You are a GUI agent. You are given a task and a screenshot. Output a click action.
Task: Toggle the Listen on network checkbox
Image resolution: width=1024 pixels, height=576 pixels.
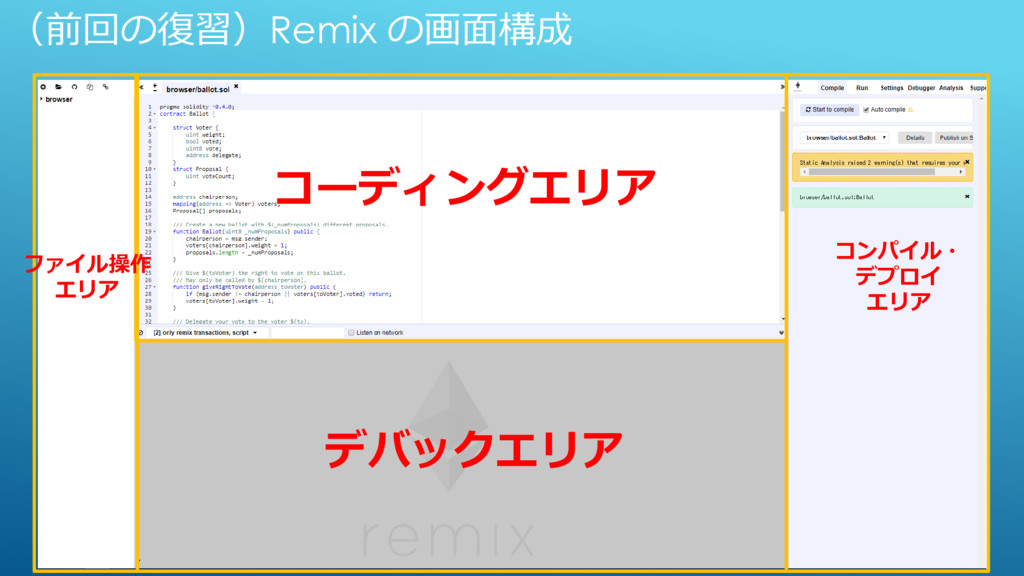click(x=351, y=333)
